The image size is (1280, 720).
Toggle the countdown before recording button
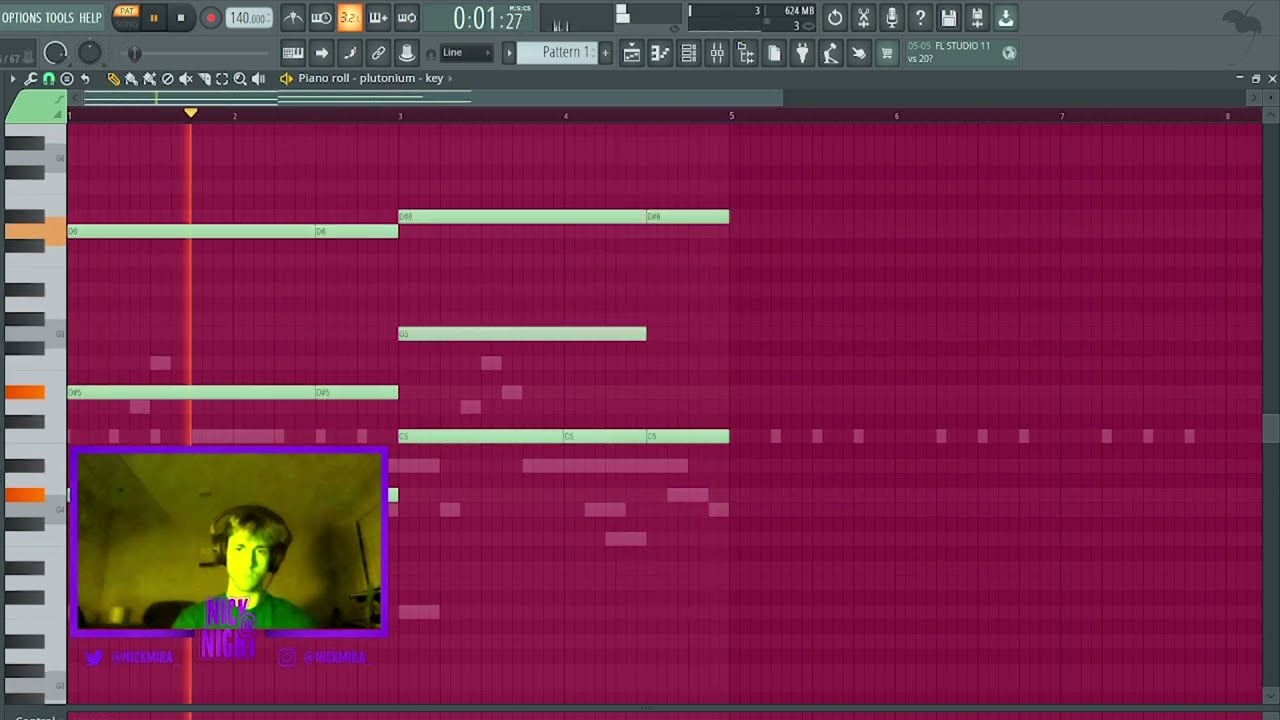point(349,18)
